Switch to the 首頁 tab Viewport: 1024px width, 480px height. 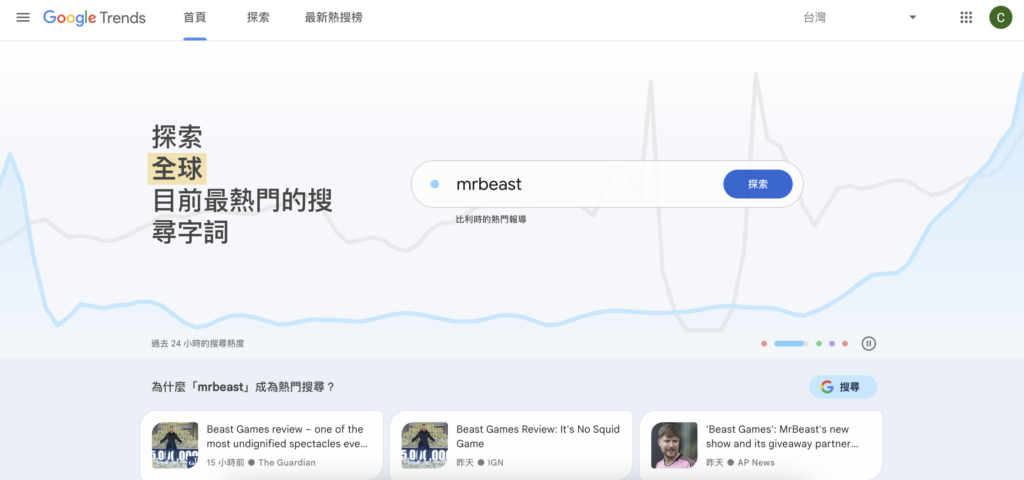[195, 18]
